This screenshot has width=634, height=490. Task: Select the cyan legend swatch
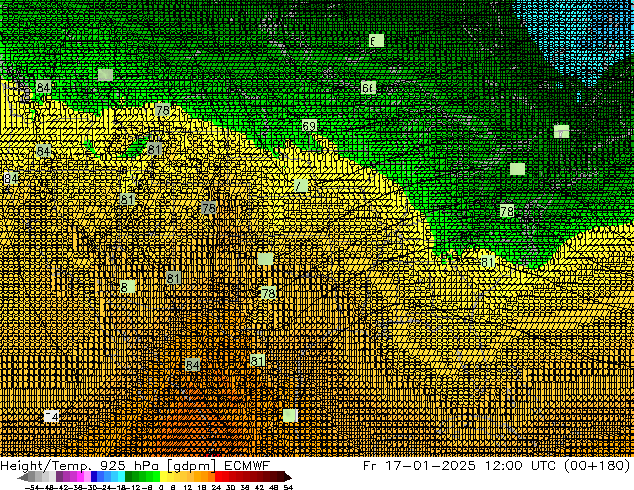[x=121, y=477]
